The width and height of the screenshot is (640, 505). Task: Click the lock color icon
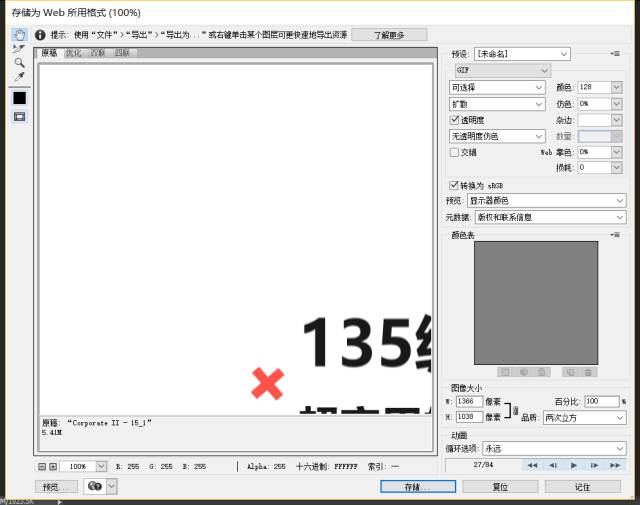coord(542,372)
